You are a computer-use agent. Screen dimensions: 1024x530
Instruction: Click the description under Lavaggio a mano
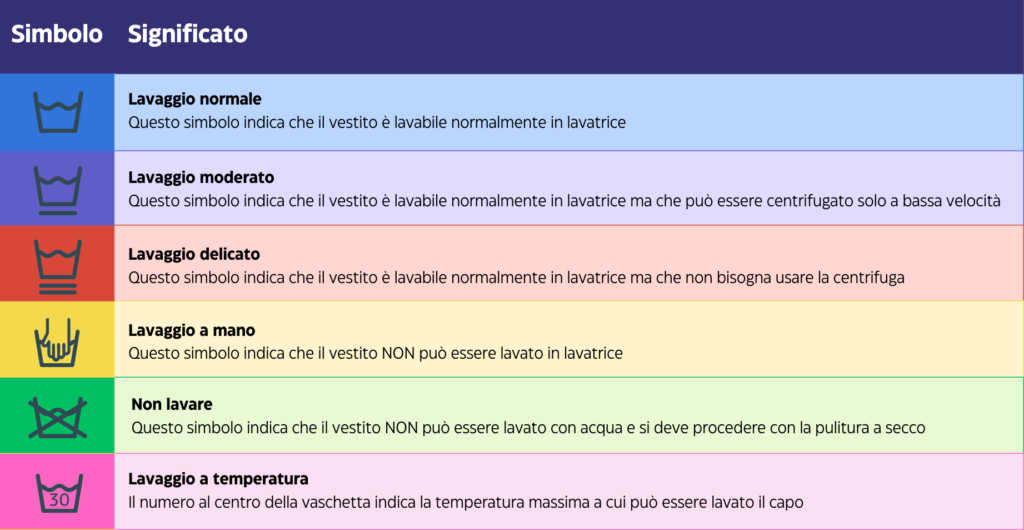pyautogui.click(x=375, y=353)
